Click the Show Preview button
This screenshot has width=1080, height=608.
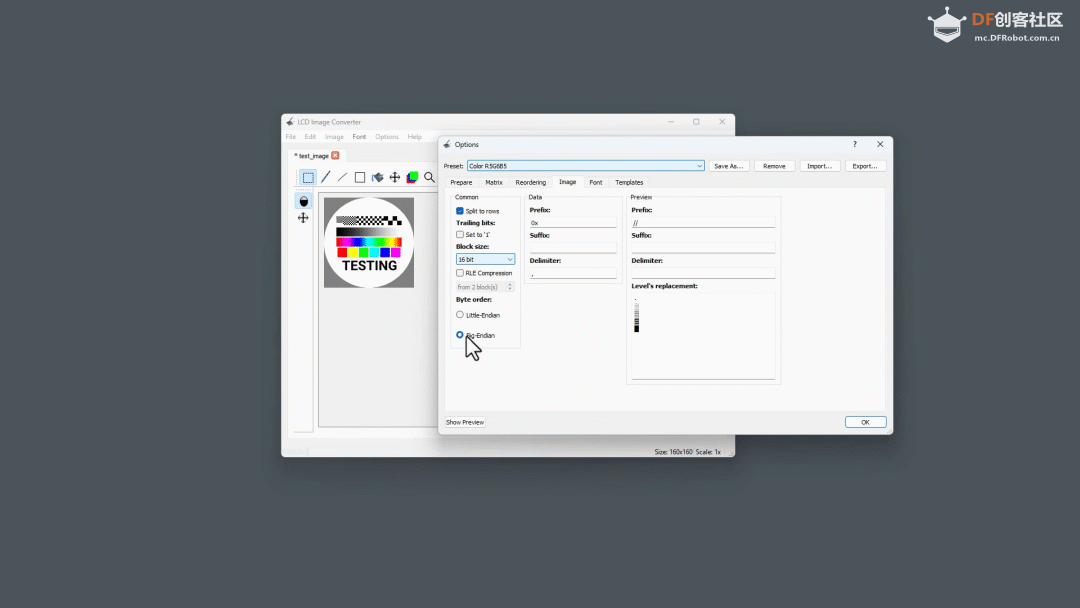[x=465, y=422]
